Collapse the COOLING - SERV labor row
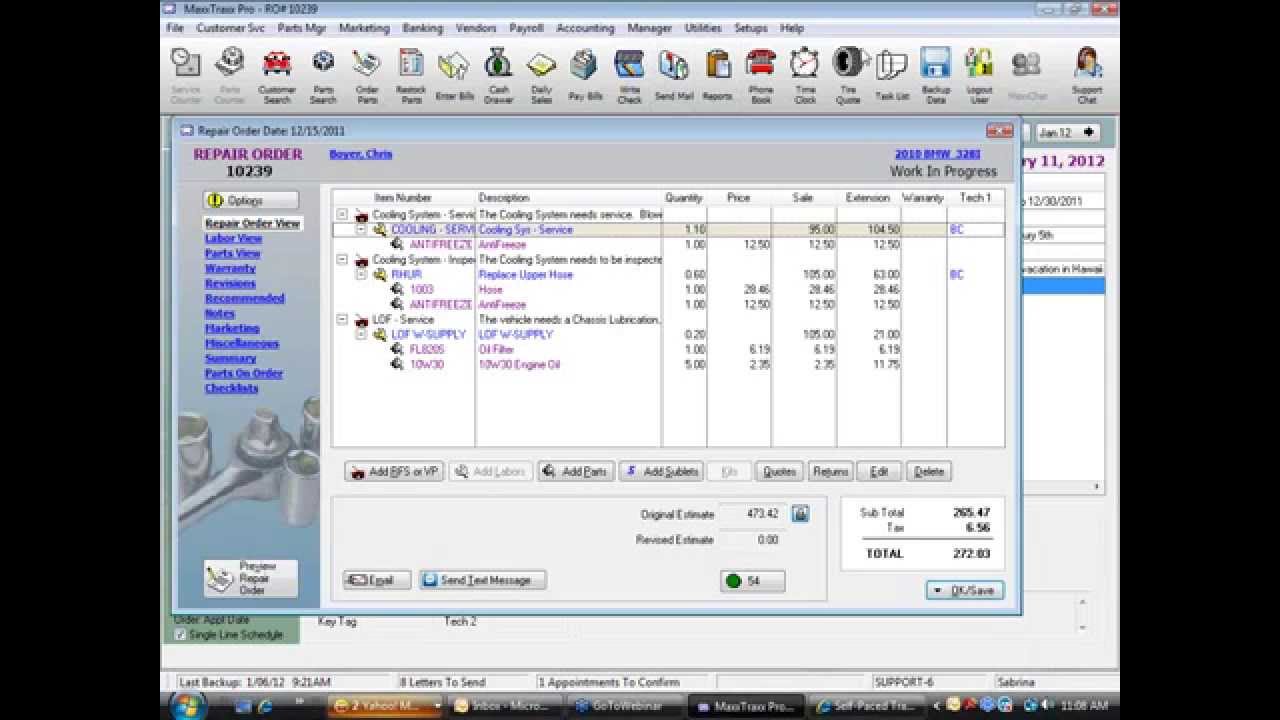 [x=362, y=230]
